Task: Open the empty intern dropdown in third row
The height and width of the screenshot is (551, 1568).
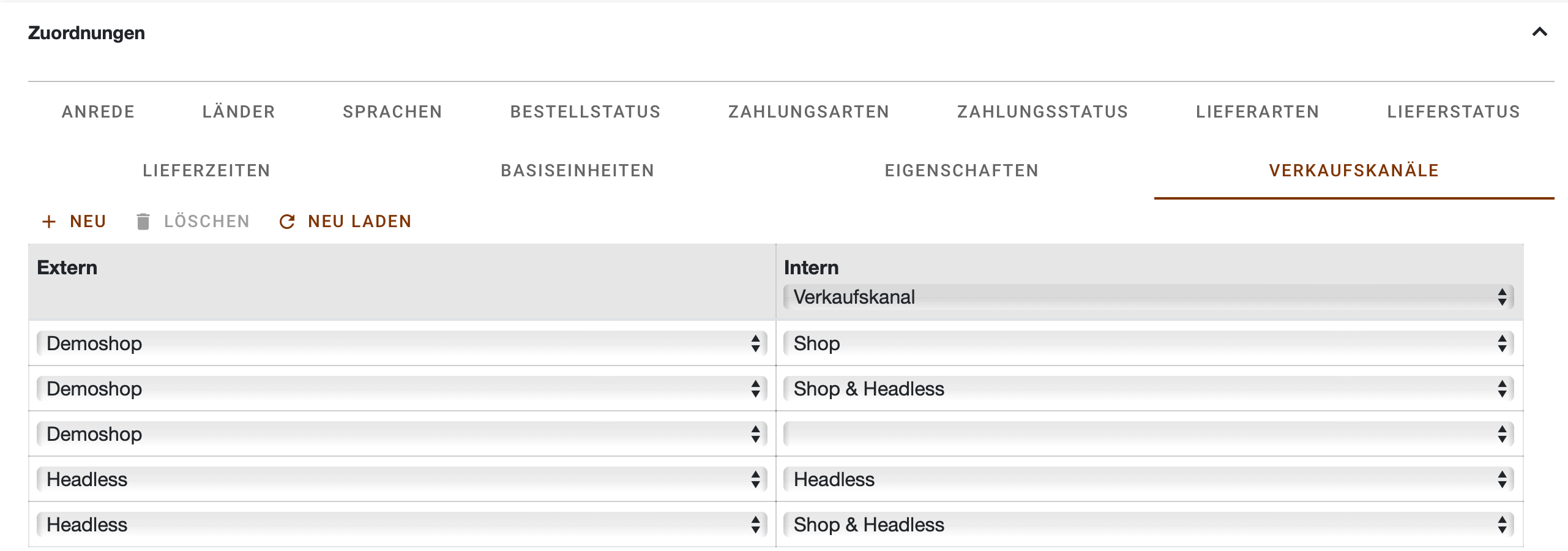Action: point(1148,434)
